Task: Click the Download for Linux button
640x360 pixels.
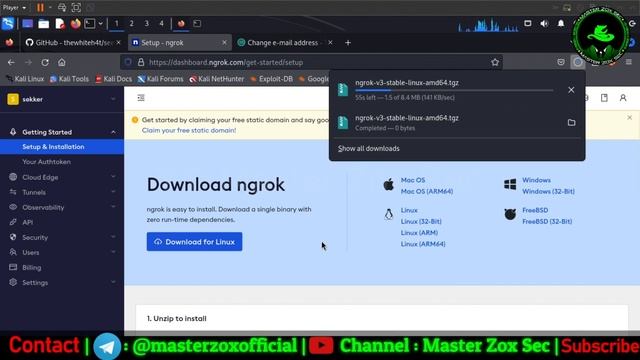Action: [x=194, y=242]
